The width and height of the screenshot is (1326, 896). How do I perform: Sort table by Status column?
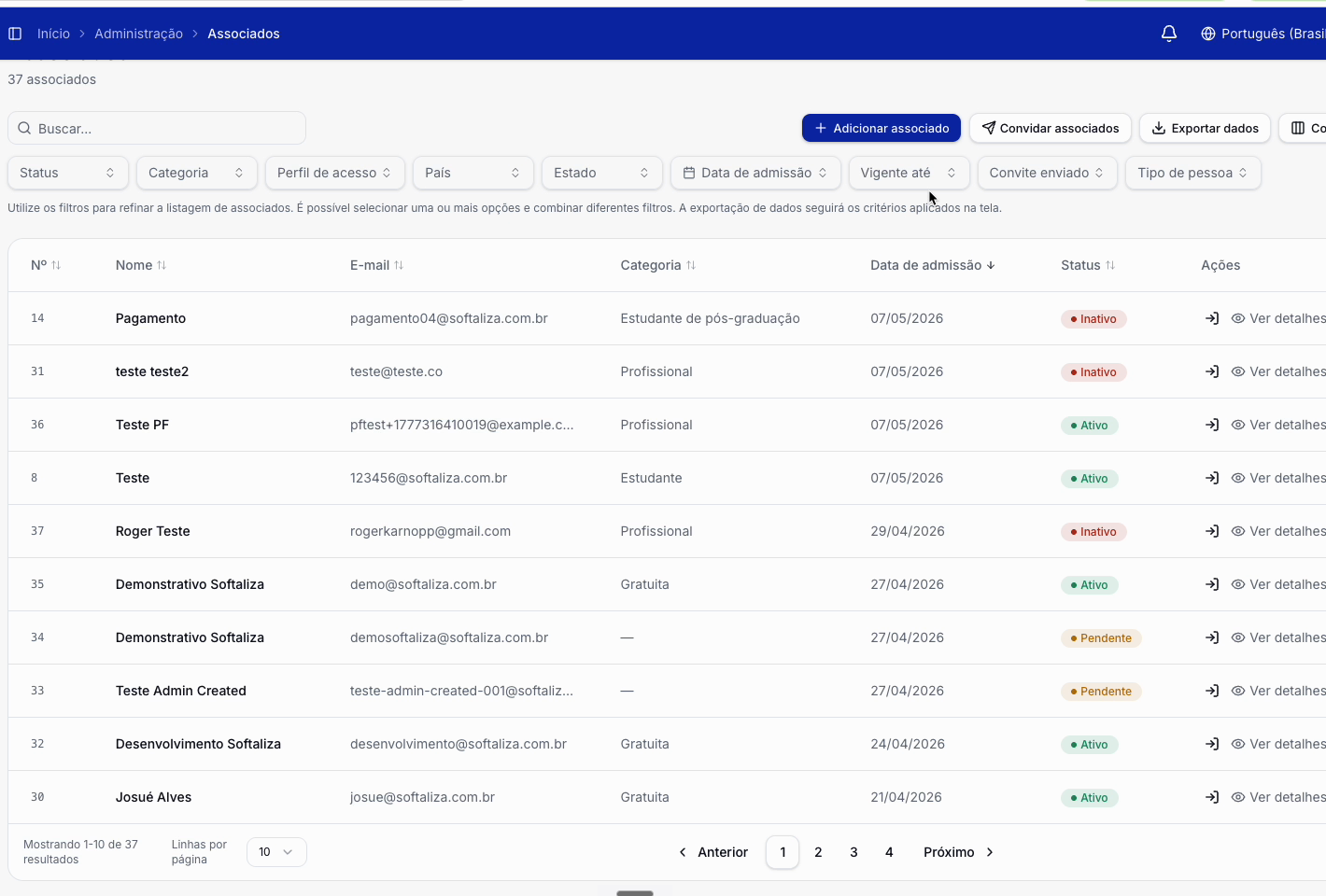1088,265
